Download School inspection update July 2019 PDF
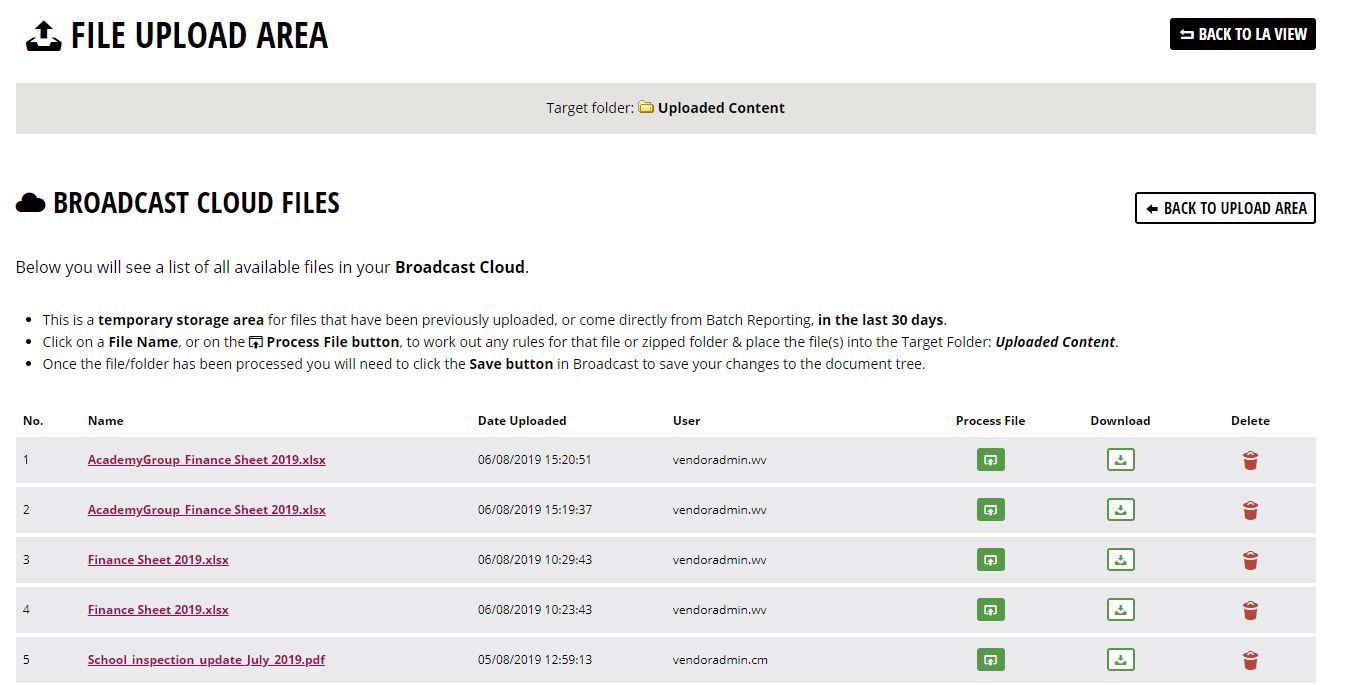 (1120, 660)
